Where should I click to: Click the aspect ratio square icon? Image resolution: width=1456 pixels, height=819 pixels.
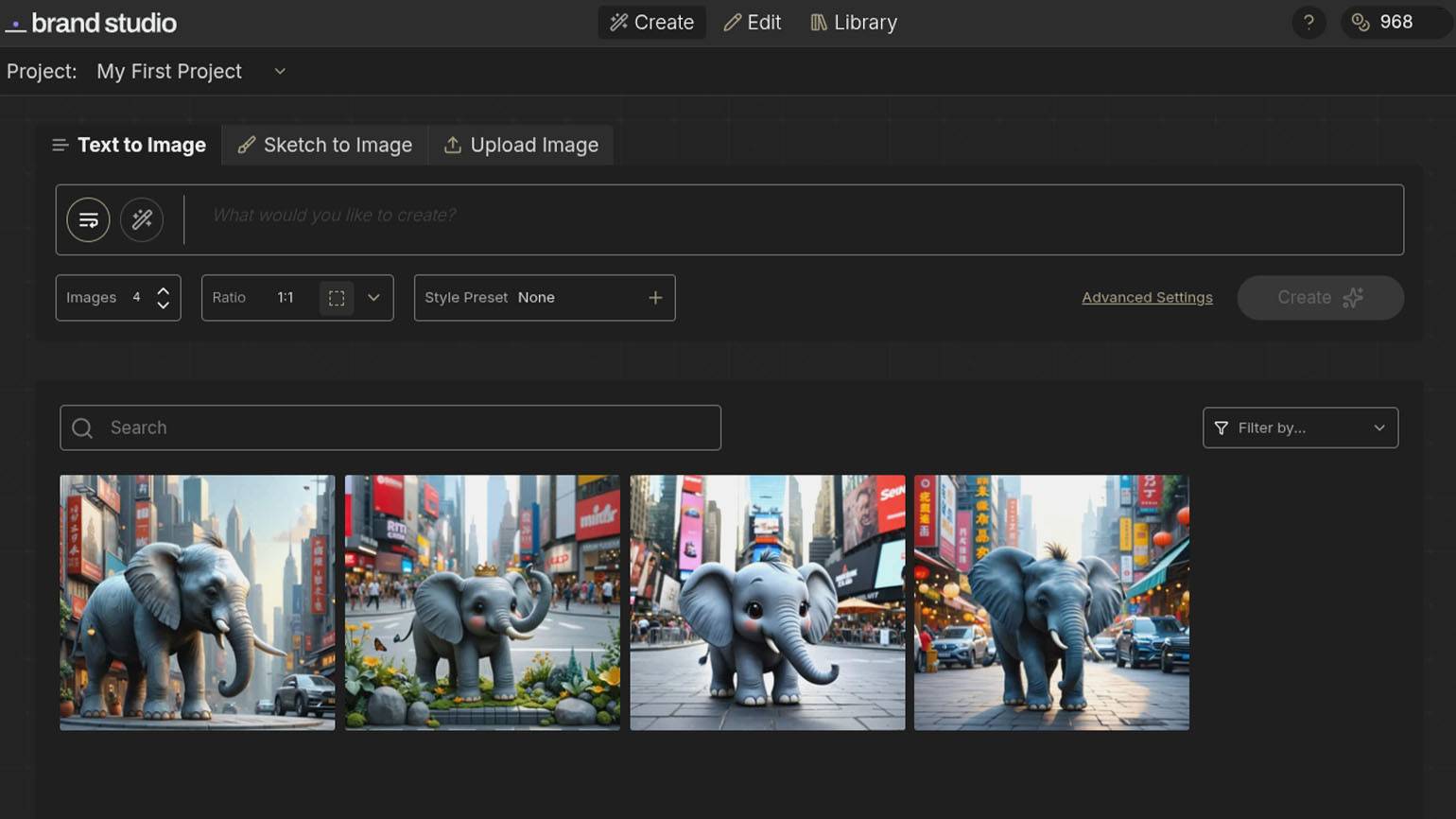pos(336,298)
